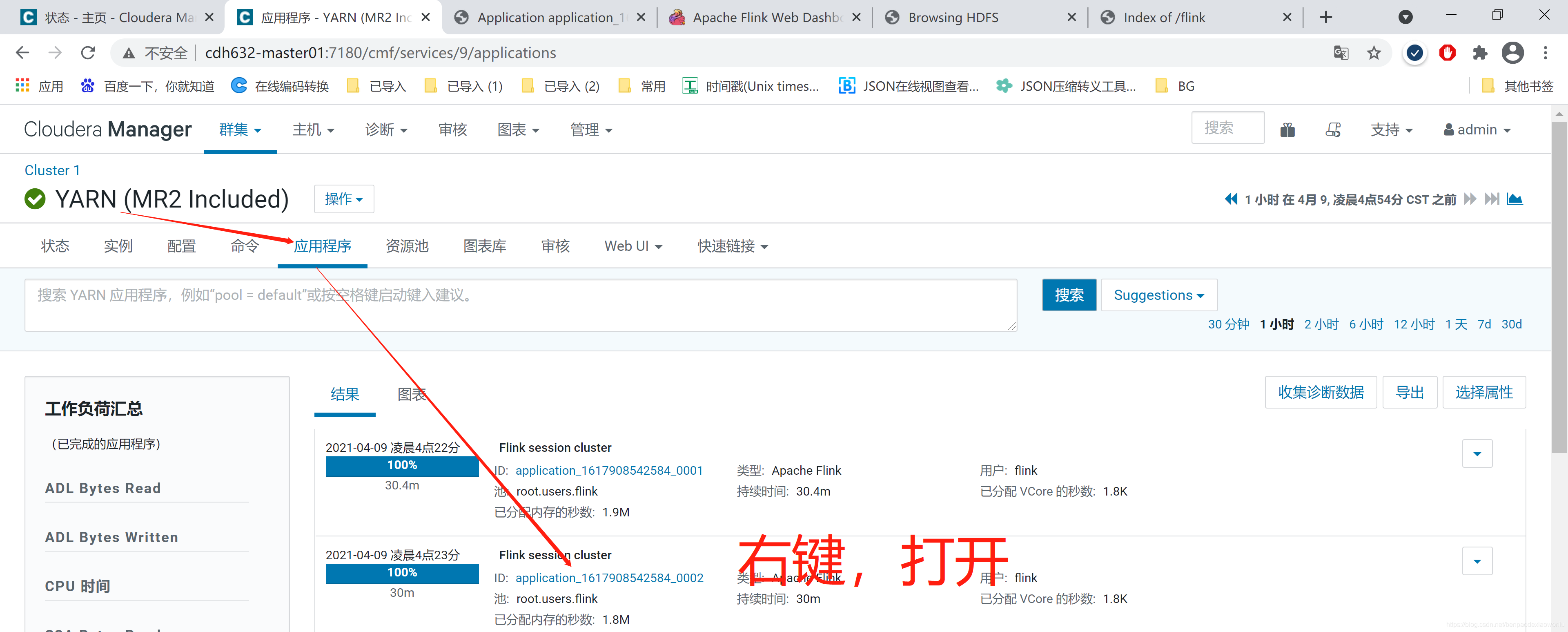Open the admin user dropdown
Viewport: 1568px width, 632px height.
[1477, 130]
